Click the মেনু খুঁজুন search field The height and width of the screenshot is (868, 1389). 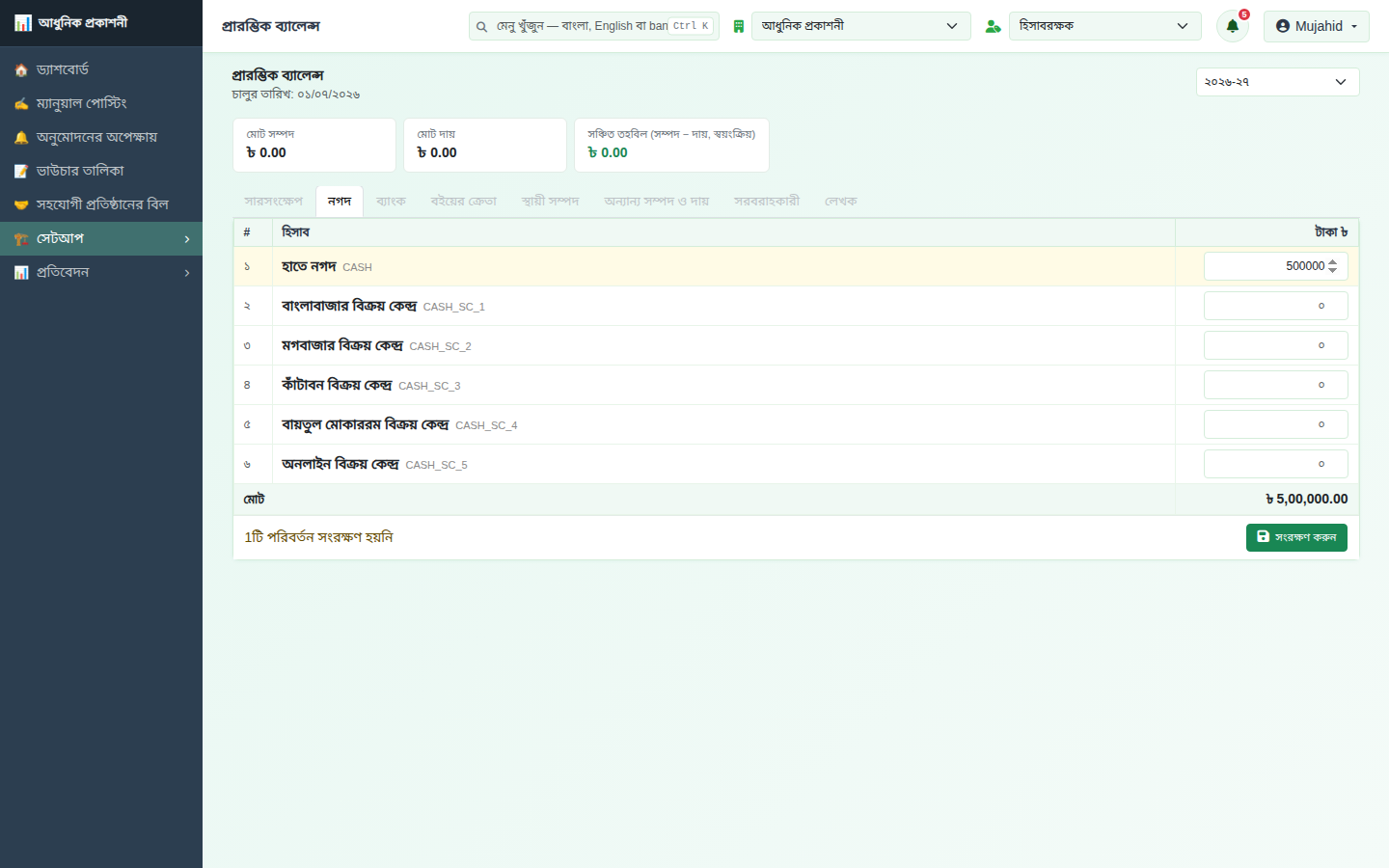(x=594, y=26)
